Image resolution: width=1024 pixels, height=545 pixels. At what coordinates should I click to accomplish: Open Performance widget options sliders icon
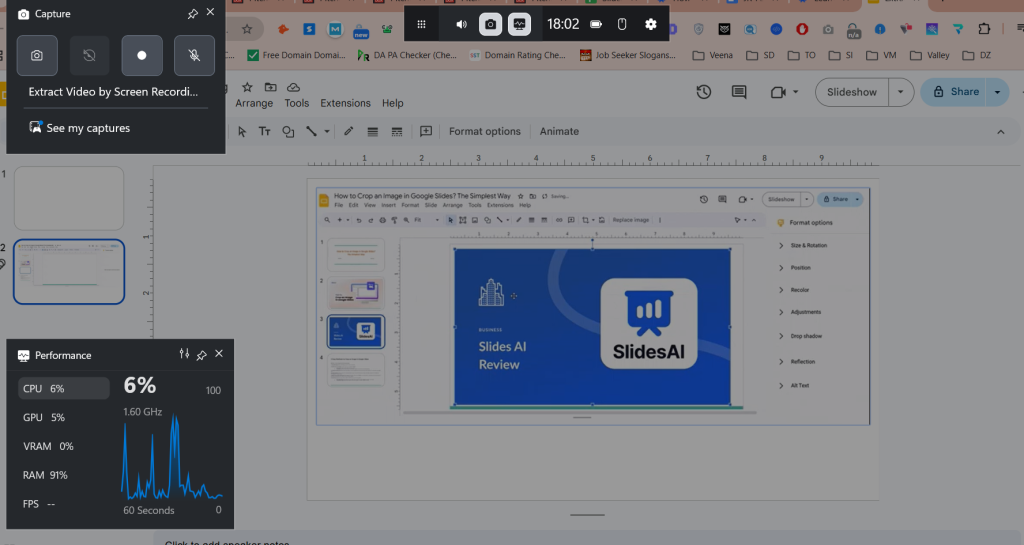[184, 355]
